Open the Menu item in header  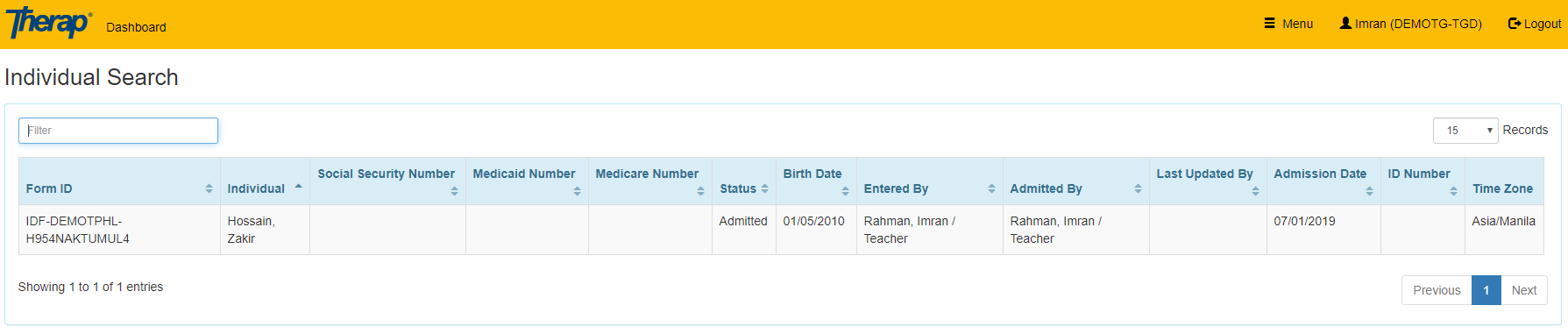1288,24
